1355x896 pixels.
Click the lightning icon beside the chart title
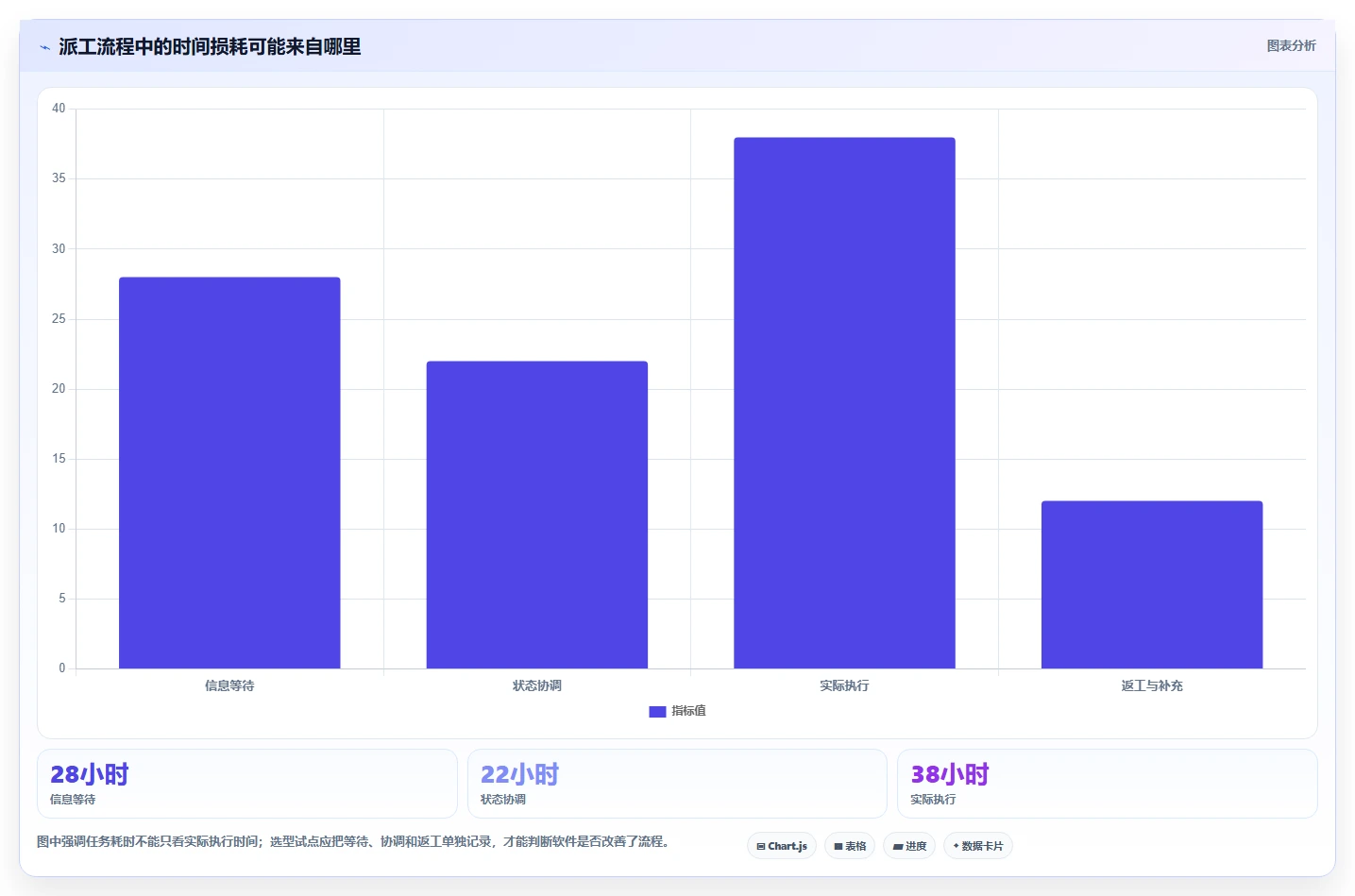click(x=44, y=47)
